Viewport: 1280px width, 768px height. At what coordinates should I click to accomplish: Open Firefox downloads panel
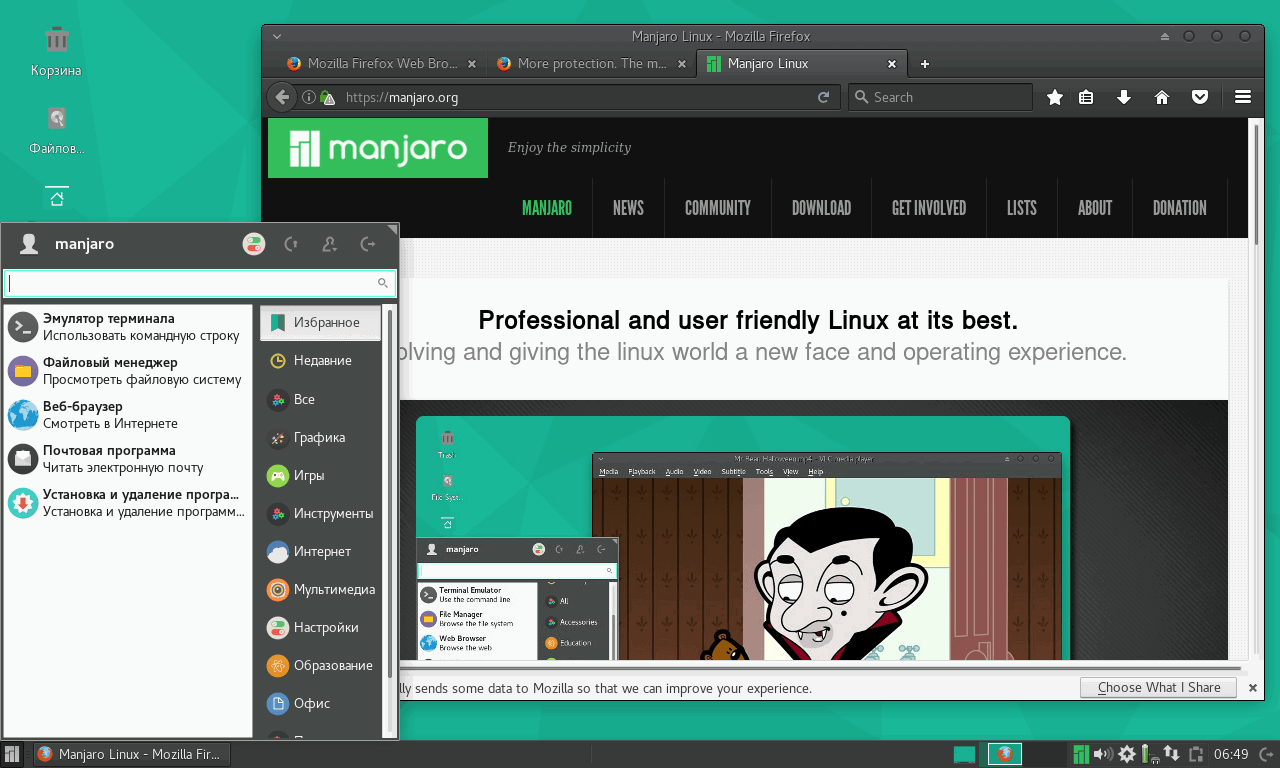click(1124, 97)
